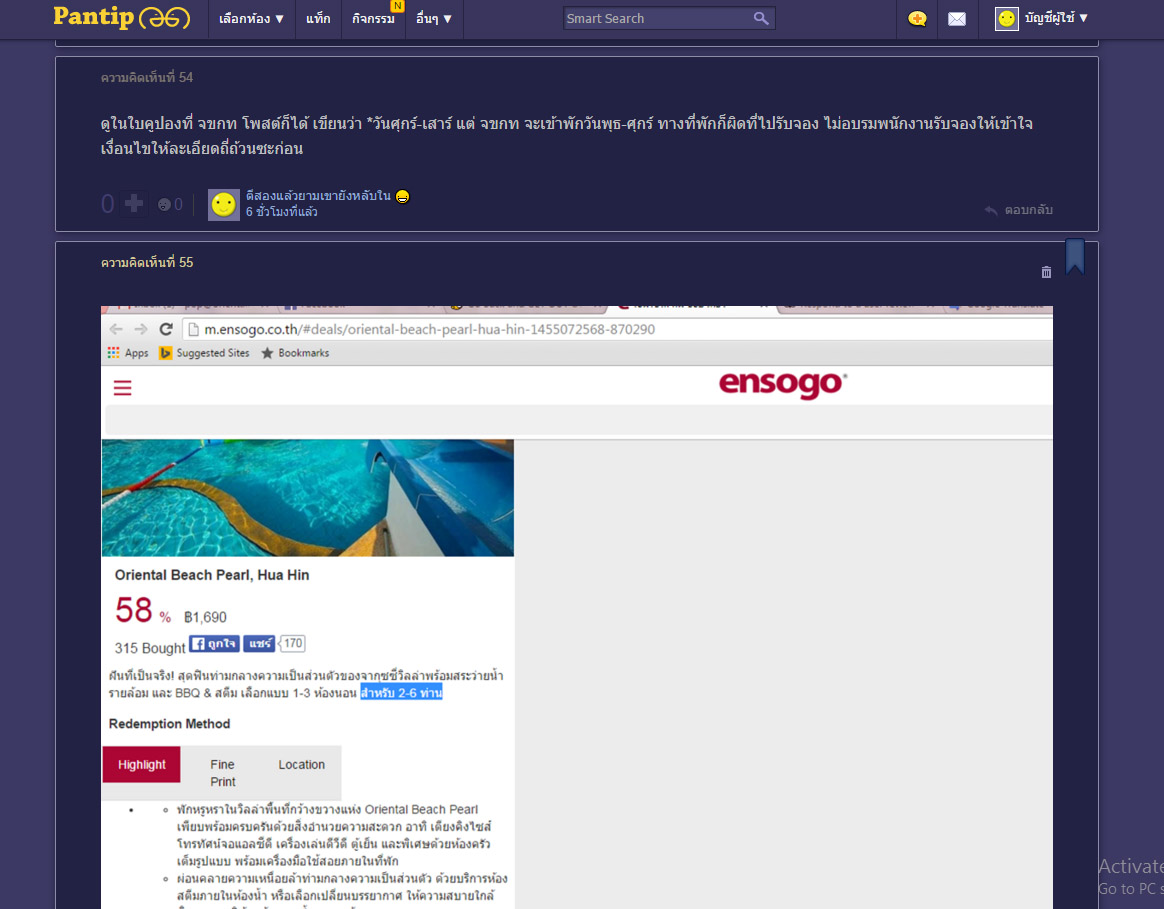Click the Facebook ถูกใจ like button

click(x=214, y=643)
